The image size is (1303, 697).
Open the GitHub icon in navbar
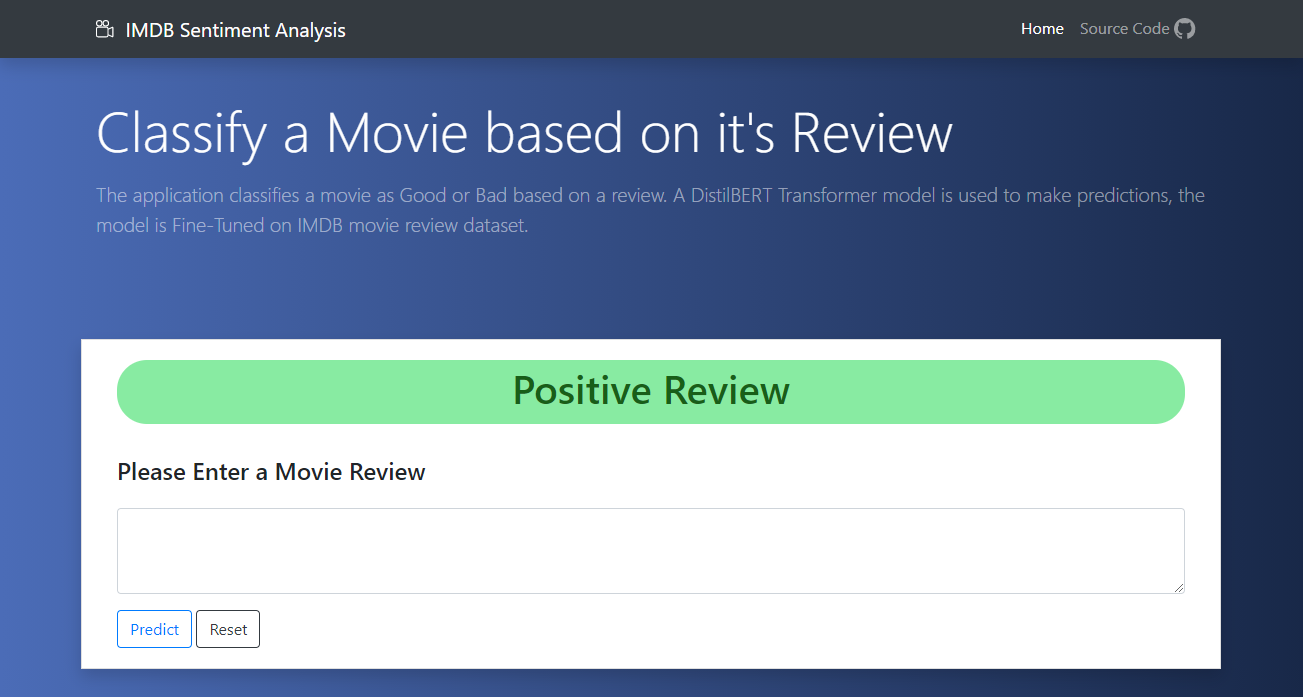click(x=1185, y=29)
